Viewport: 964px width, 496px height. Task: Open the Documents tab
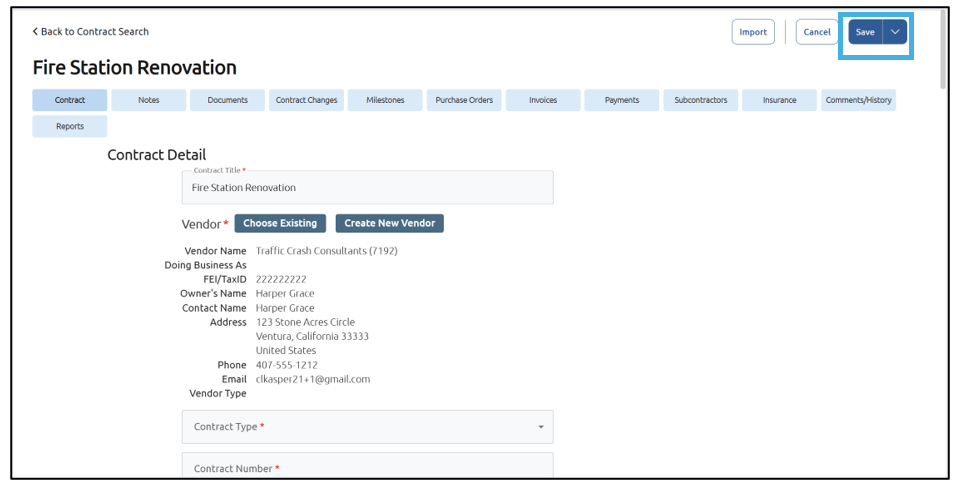227,100
